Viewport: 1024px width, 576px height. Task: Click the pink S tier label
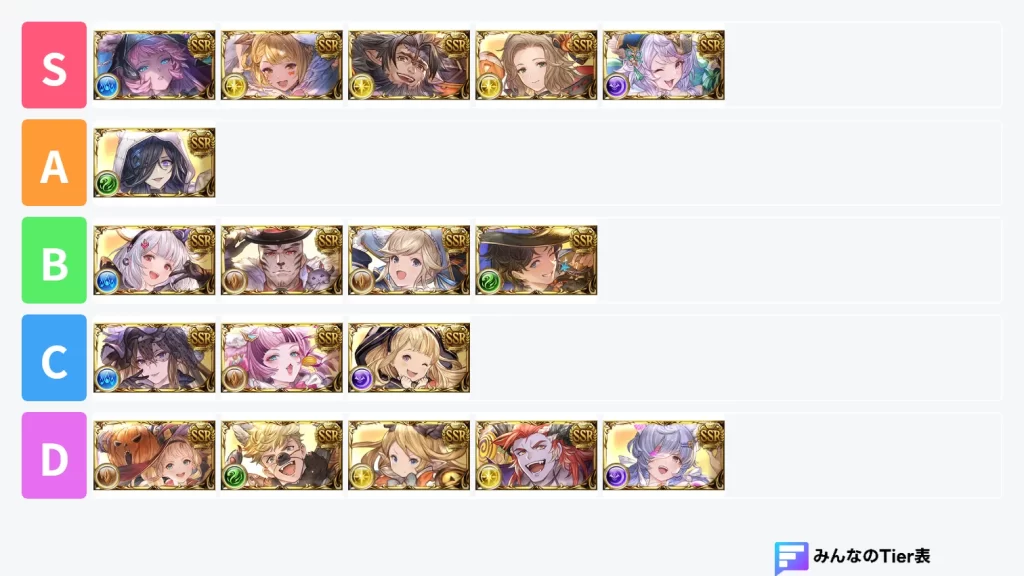[54, 65]
